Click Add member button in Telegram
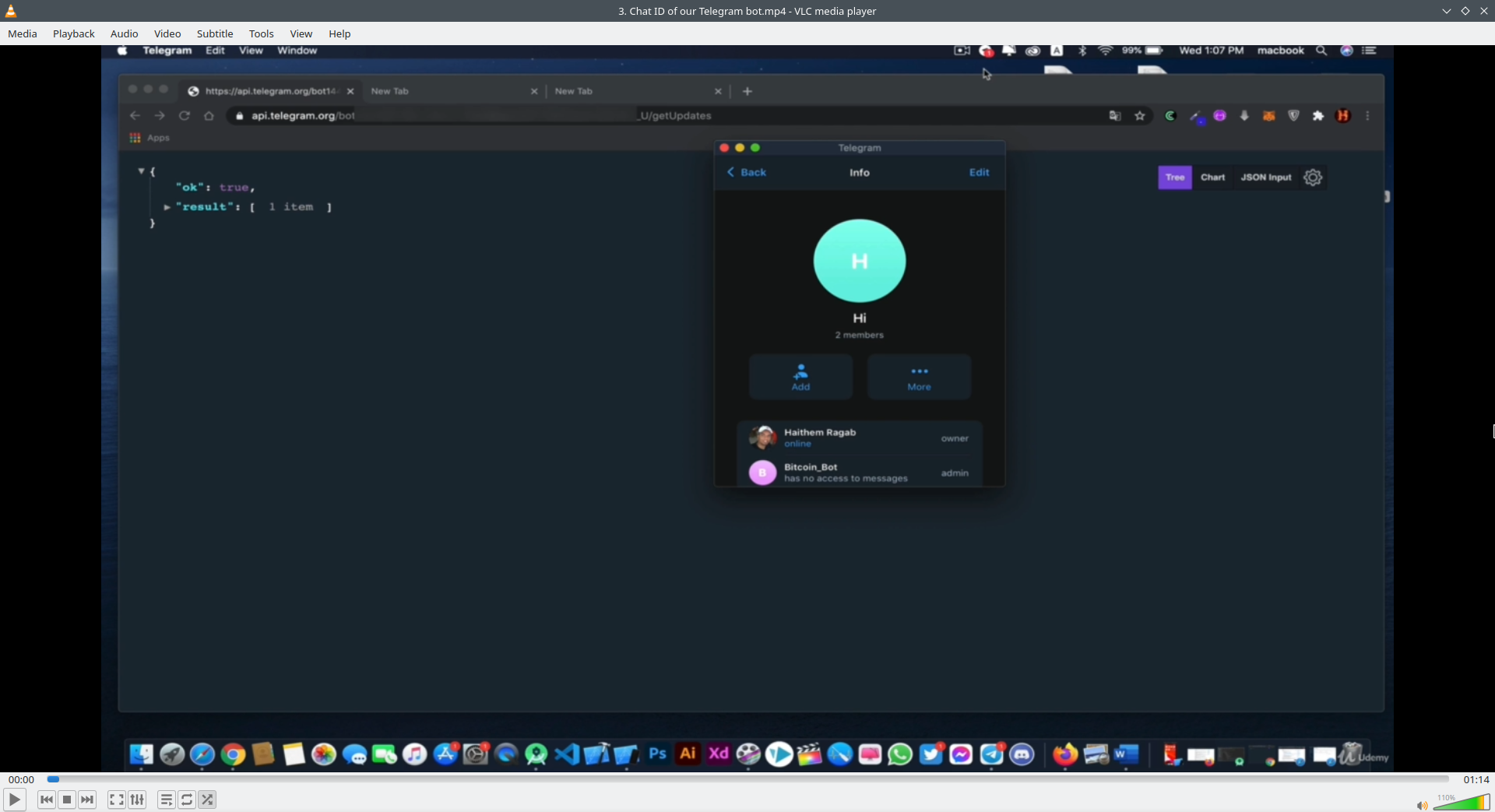 click(800, 377)
